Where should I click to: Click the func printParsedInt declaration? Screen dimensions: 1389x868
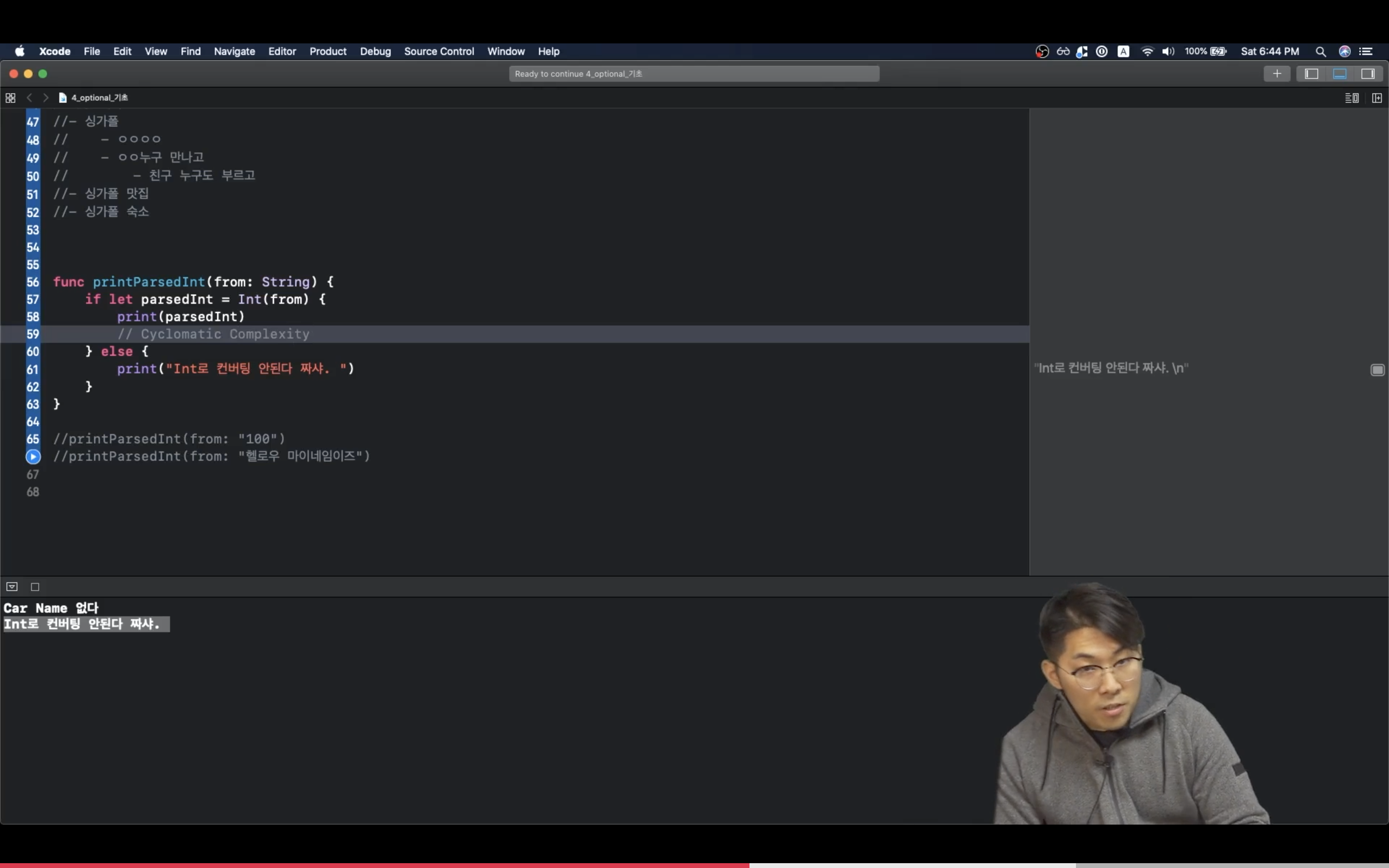point(193,282)
